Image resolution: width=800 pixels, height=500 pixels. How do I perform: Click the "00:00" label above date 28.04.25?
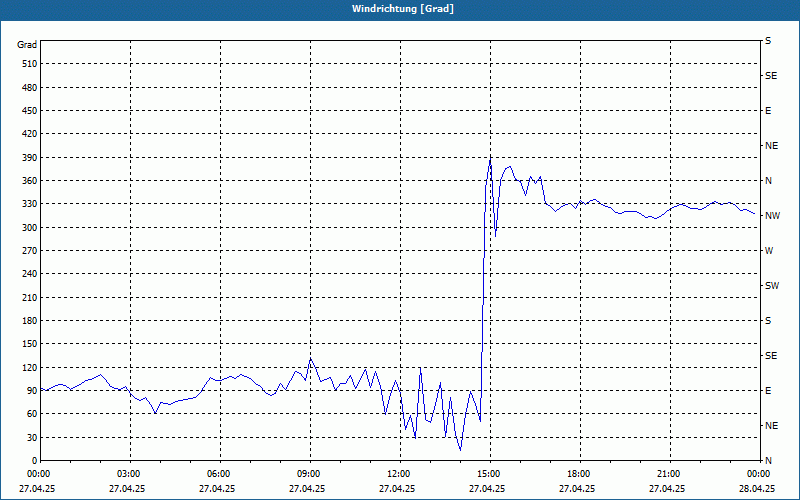[757, 474]
